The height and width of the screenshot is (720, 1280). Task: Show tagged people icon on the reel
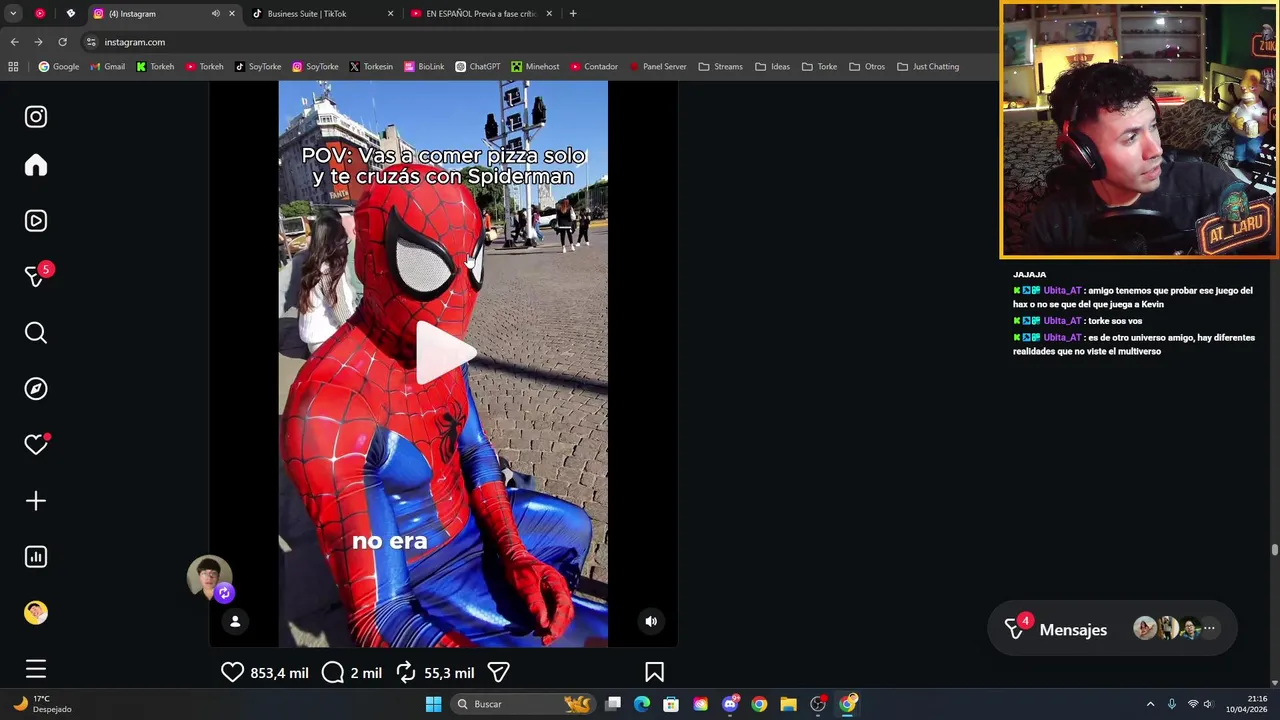[235, 621]
